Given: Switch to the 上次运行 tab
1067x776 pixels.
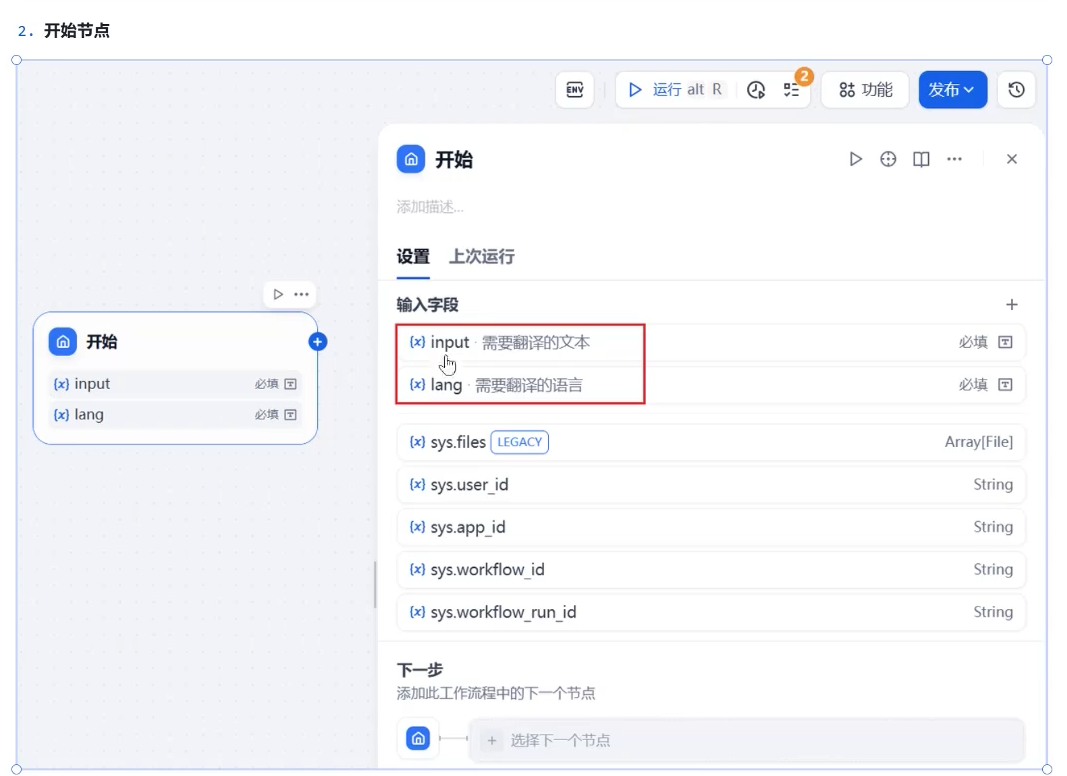Looking at the screenshot, I should point(482,257).
